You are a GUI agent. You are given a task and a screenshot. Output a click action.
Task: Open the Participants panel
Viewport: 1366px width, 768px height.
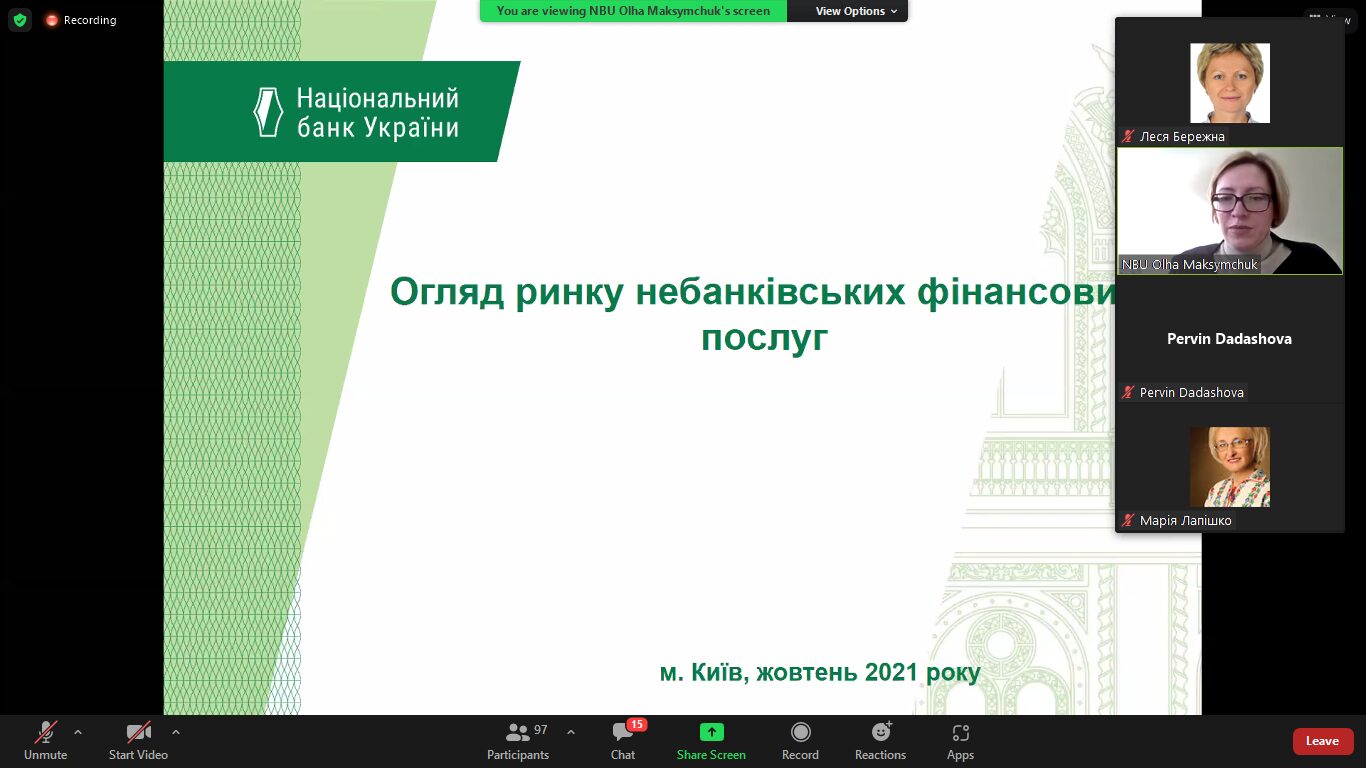point(518,741)
